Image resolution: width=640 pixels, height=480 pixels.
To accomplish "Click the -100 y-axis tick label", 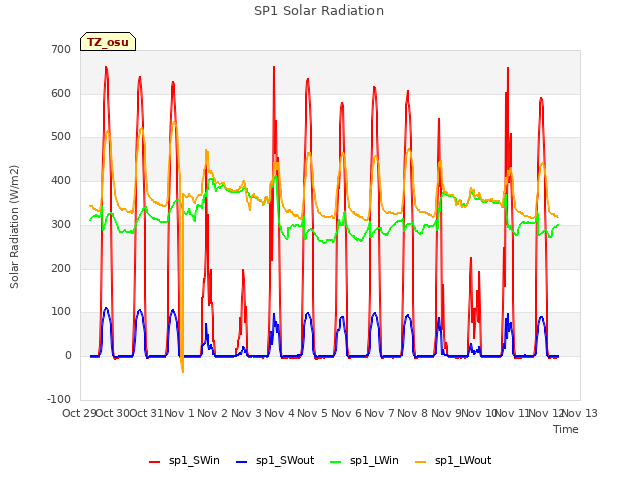I will click(x=59, y=399).
